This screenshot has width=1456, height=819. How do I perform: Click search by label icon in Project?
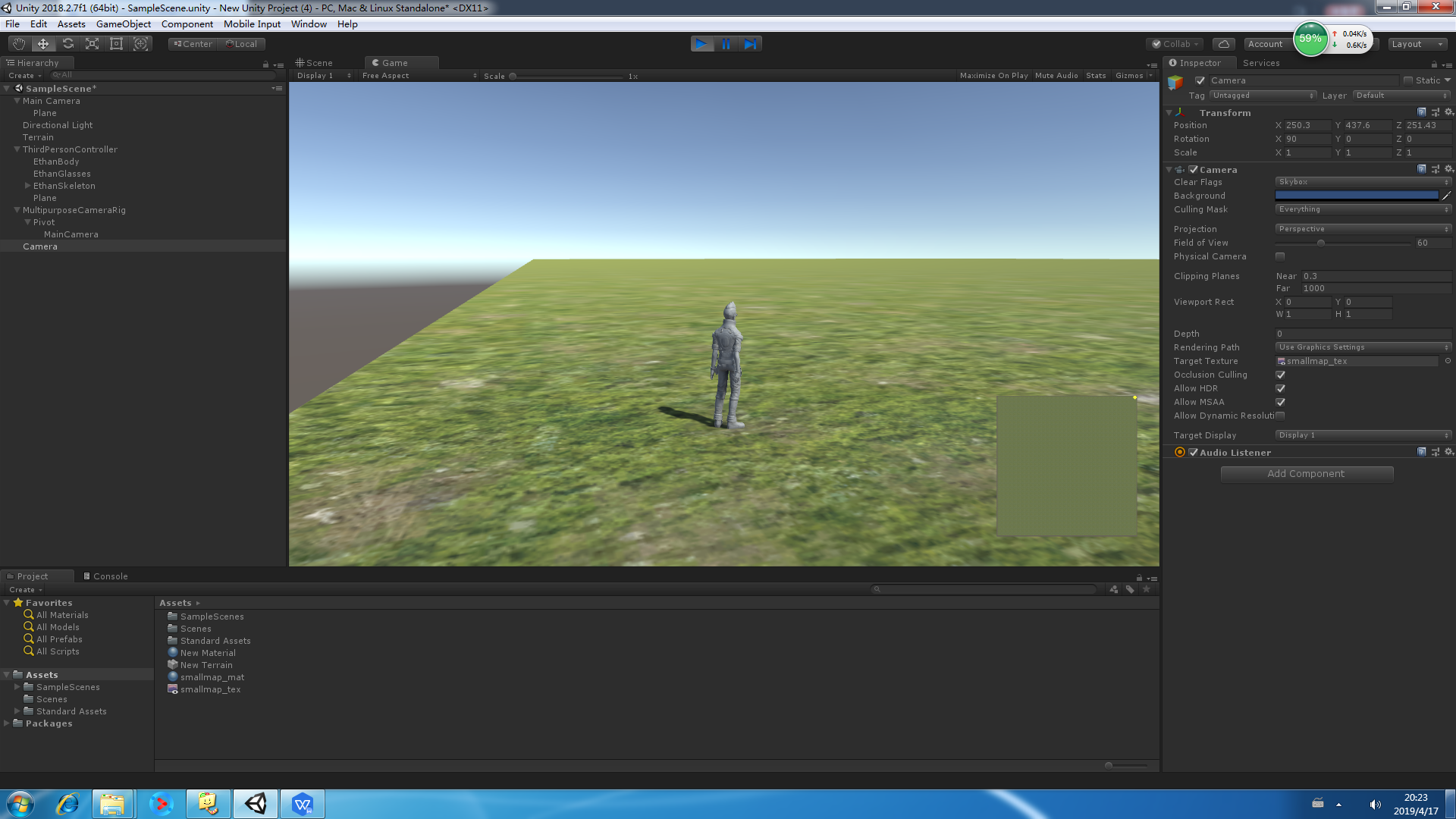coord(1130,589)
